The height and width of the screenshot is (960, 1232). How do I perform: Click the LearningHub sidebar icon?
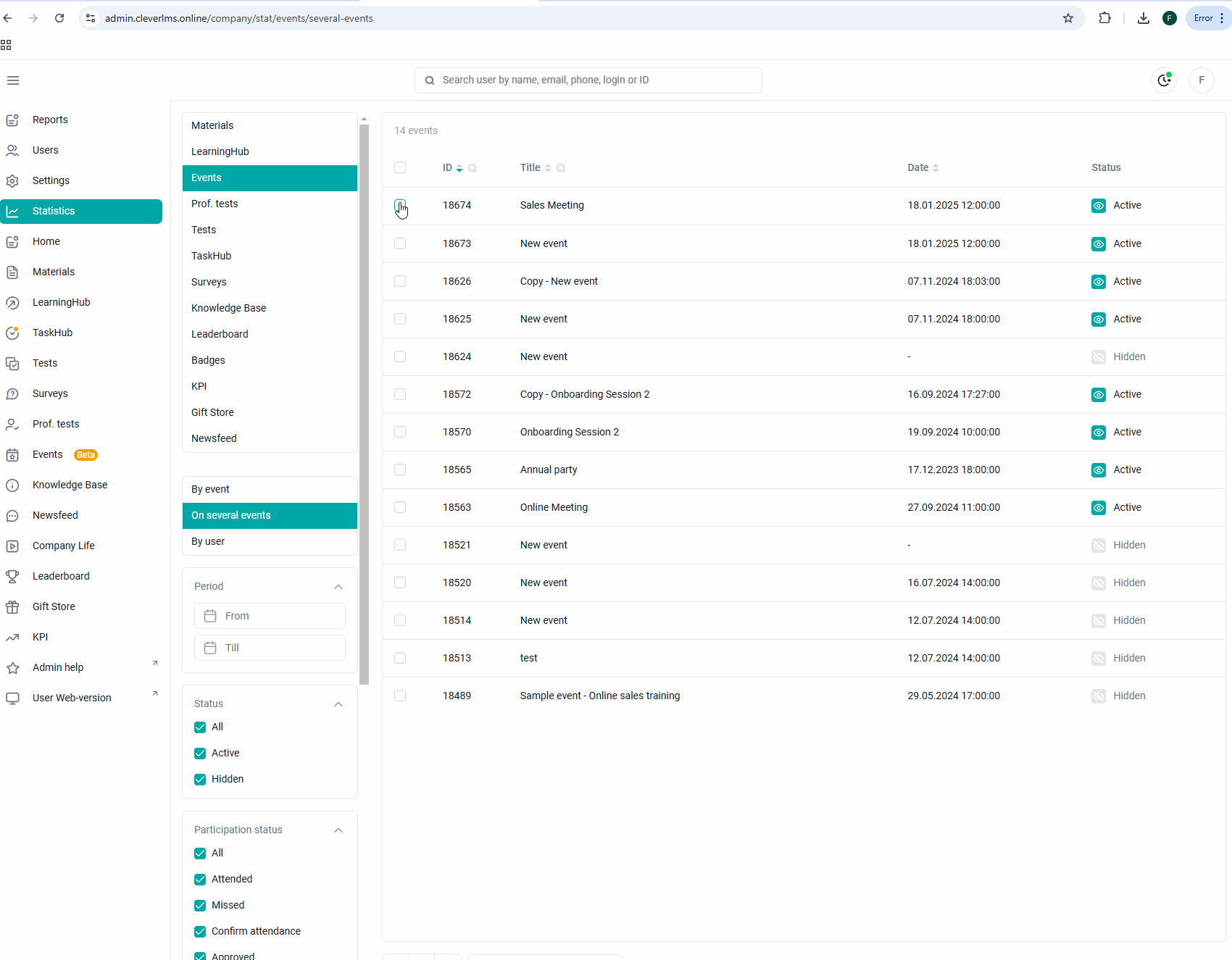12,303
